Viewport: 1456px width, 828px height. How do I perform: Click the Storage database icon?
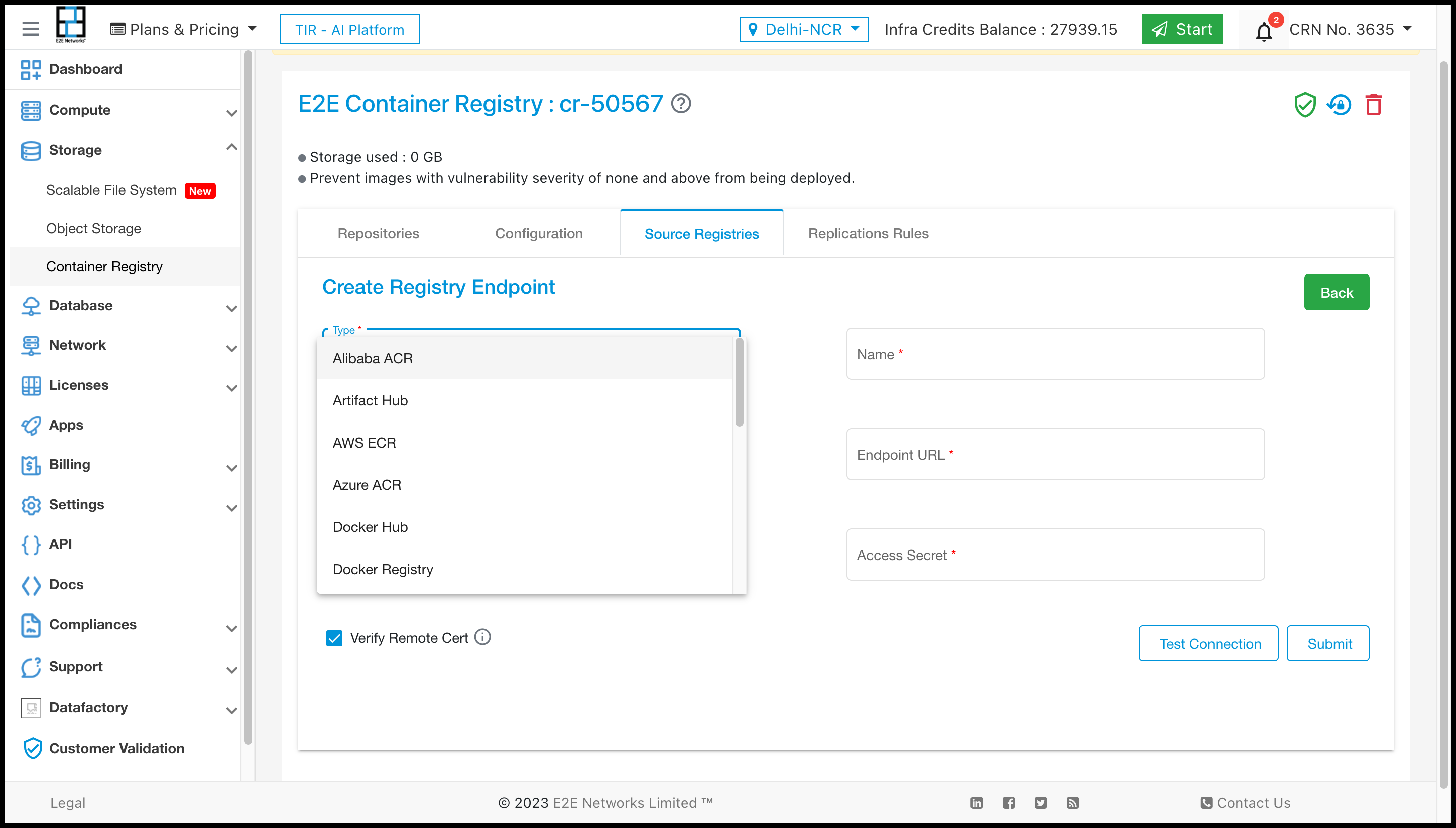click(31, 150)
